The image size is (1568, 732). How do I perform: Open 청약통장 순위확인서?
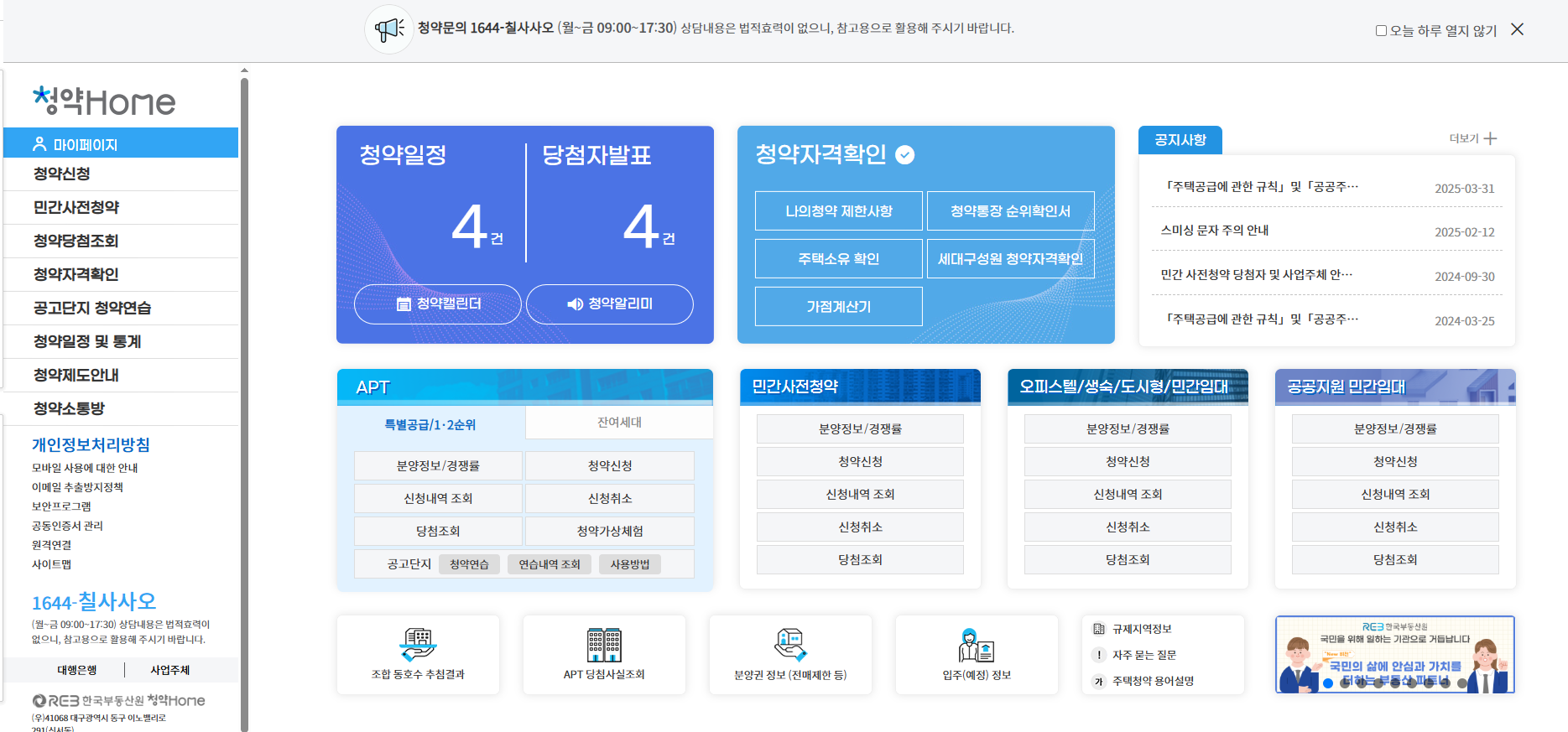1011,210
